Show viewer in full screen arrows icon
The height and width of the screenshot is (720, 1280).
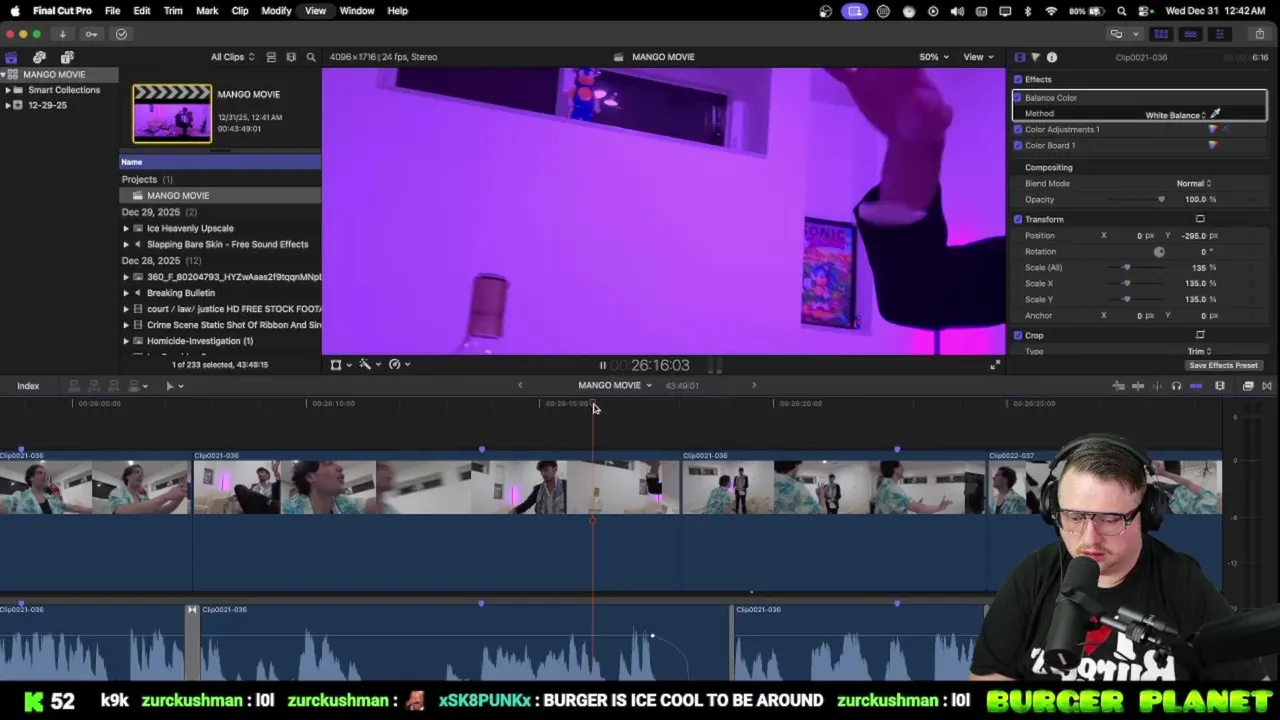(995, 365)
